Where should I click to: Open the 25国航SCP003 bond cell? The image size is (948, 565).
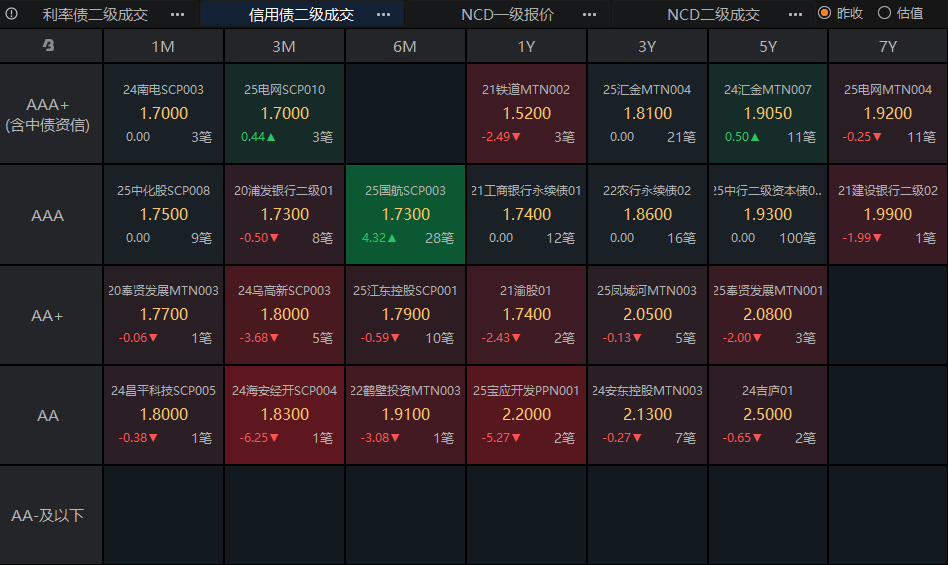pyautogui.click(x=405, y=215)
